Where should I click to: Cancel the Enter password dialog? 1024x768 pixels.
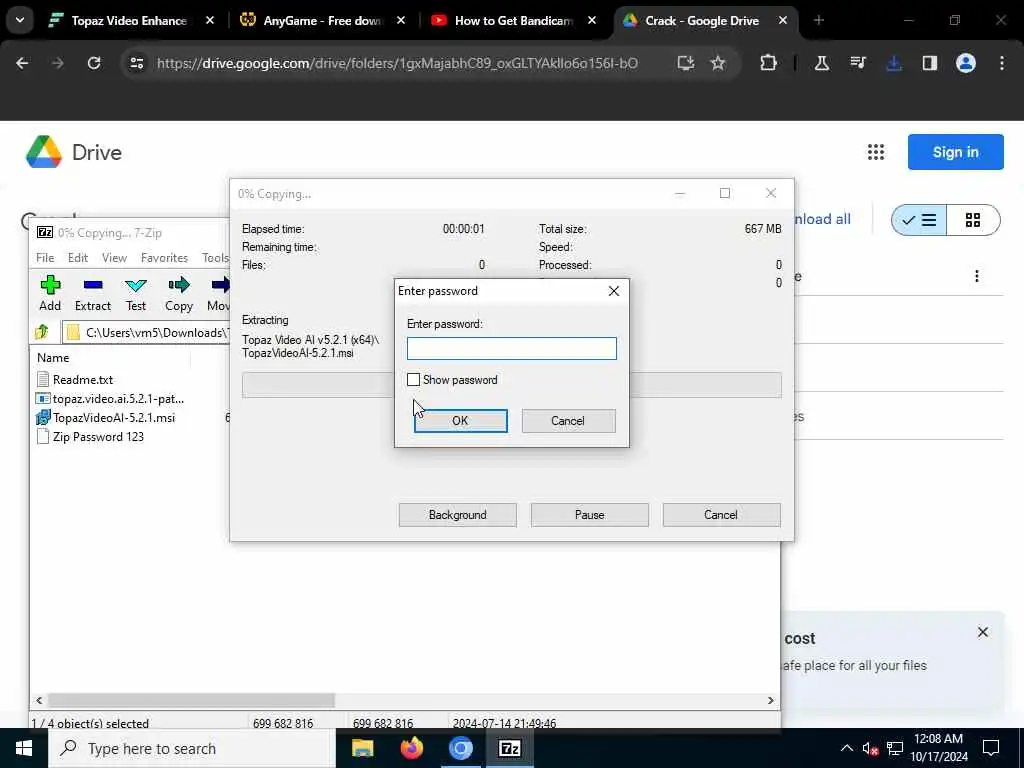(x=568, y=421)
